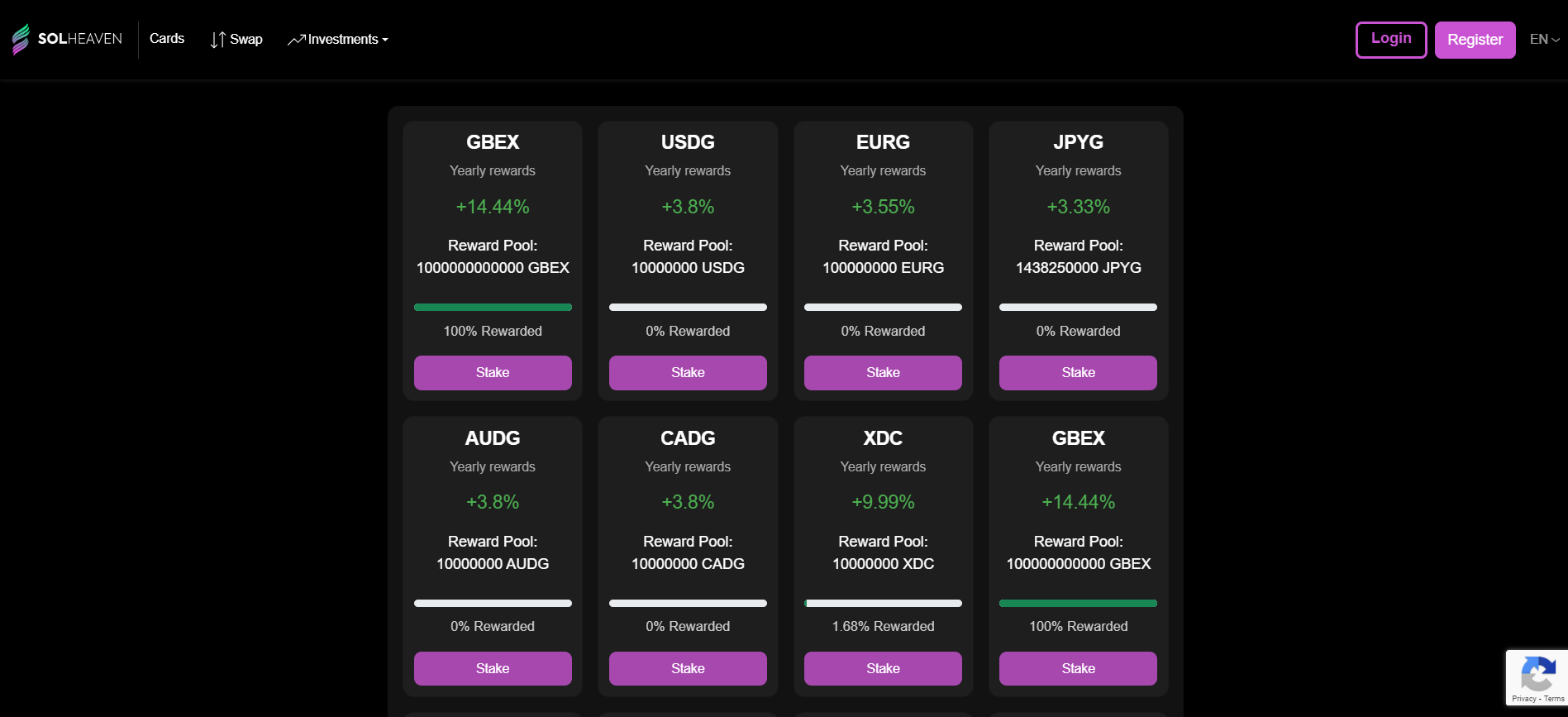Click the JPYG card title
The width and height of the screenshot is (1568, 717).
pyautogui.click(x=1078, y=142)
